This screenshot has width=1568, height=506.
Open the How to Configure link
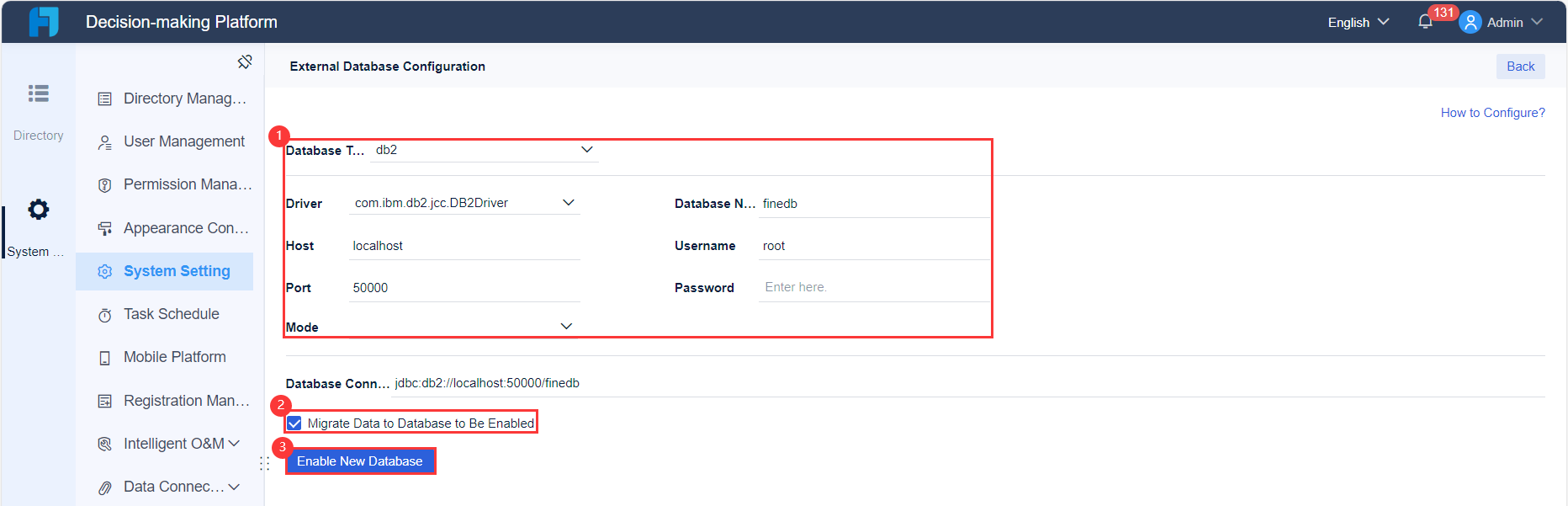(1492, 113)
